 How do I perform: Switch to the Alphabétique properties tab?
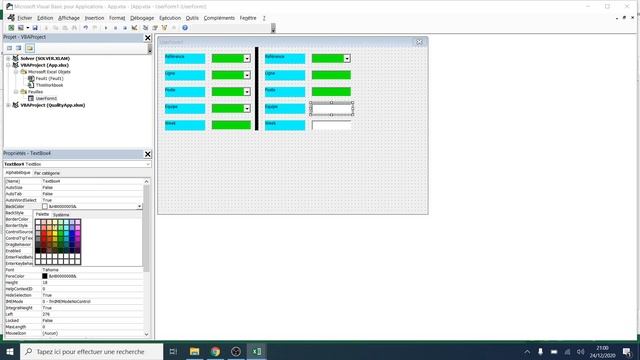pyautogui.click(x=18, y=173)
